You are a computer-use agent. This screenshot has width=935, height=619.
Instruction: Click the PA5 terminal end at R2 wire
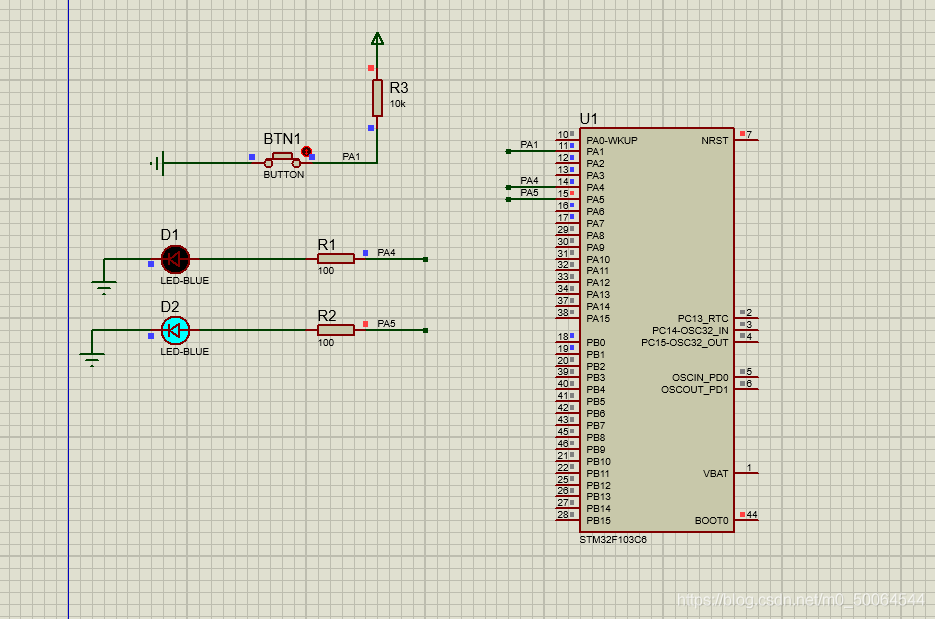(x=425, y=330)
